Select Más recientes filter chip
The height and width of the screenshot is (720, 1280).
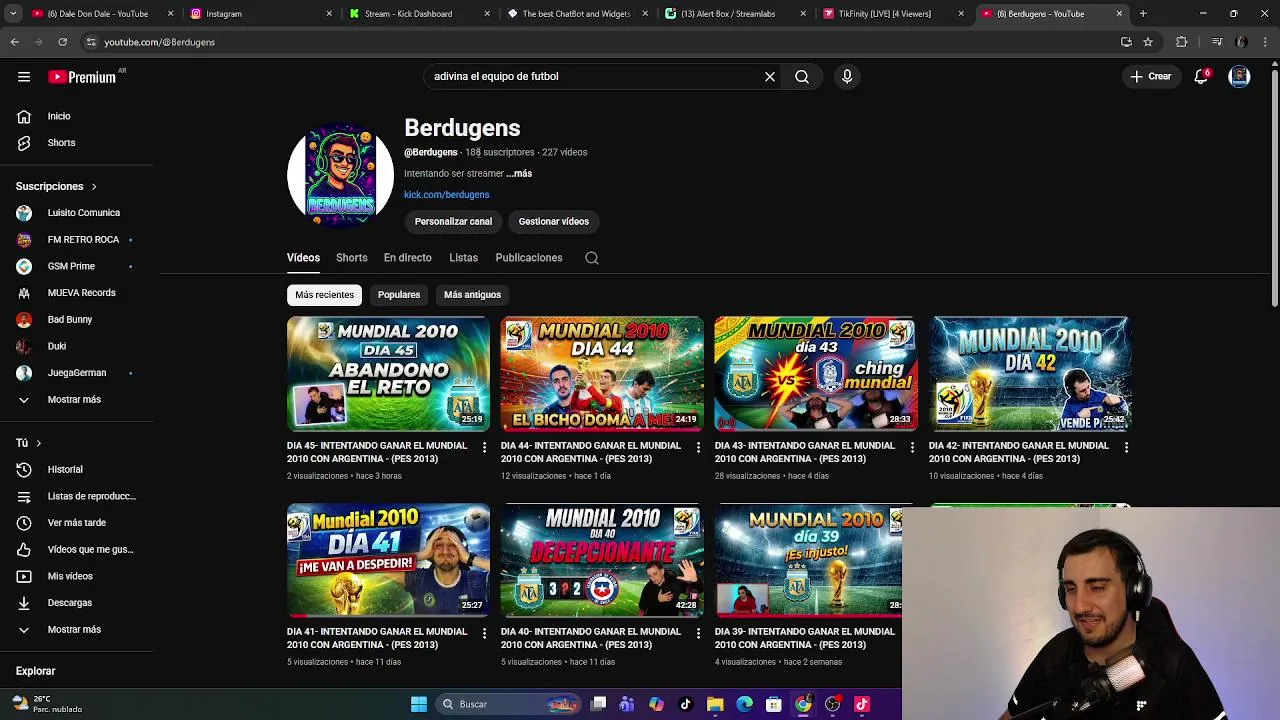(324, 295)
